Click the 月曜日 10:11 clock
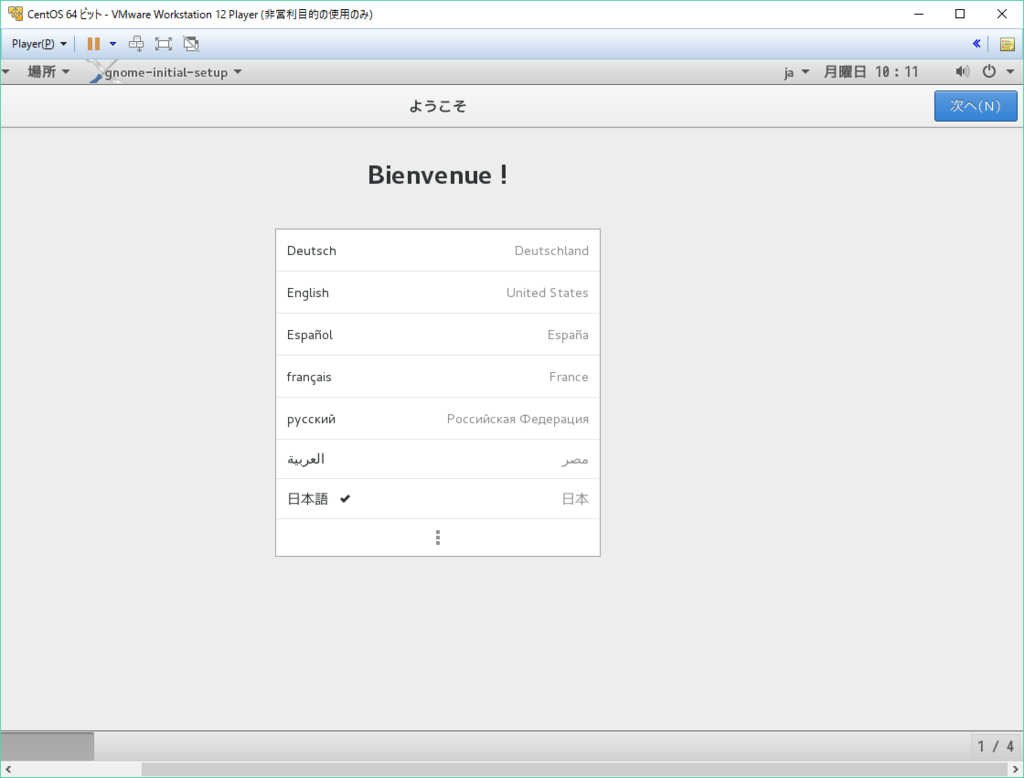Screen dimensions: 1024x778 (871, 72)
